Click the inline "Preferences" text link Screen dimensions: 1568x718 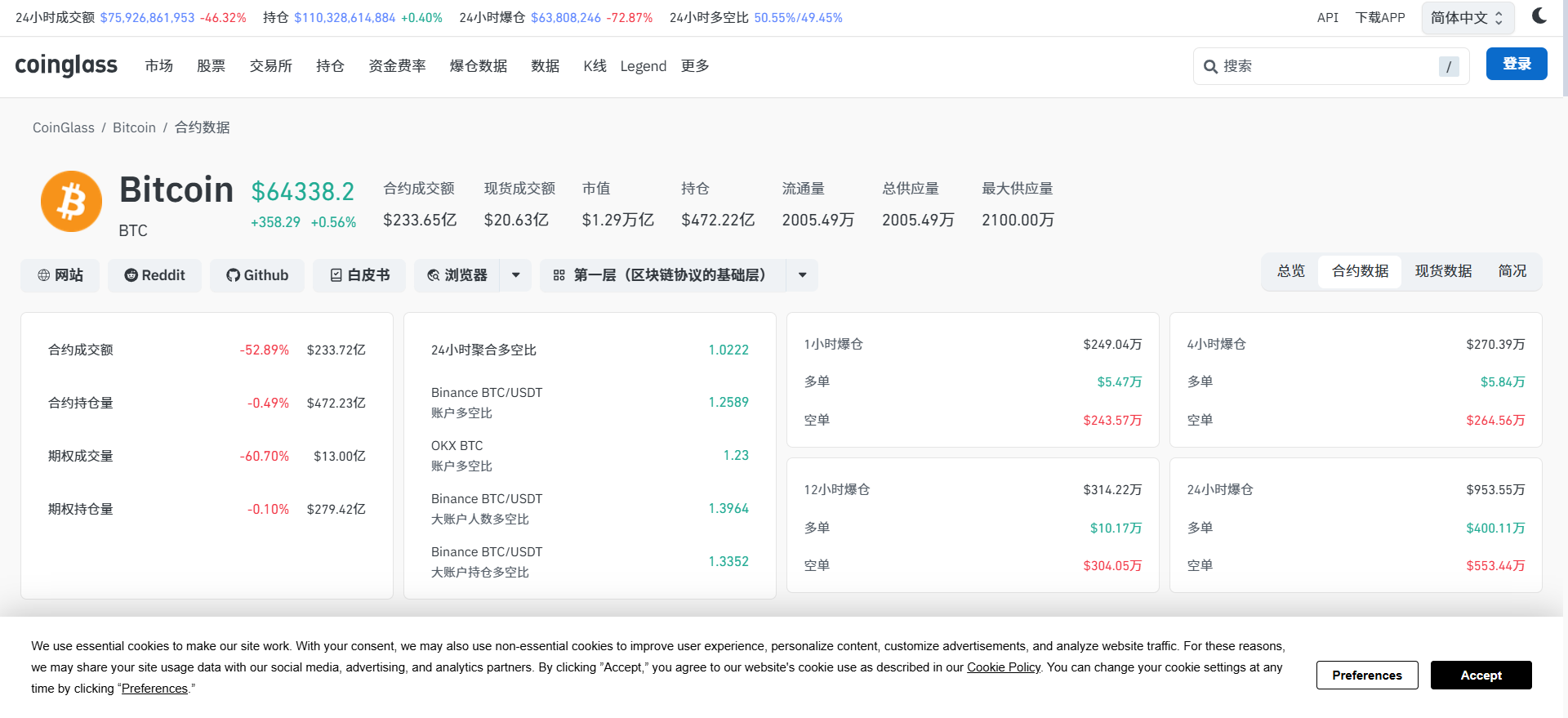click(x=154, y=689)
